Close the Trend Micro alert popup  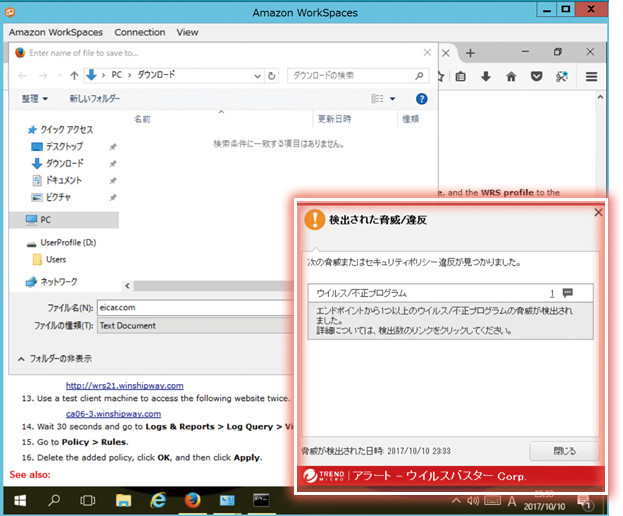[x=598, y=213]
